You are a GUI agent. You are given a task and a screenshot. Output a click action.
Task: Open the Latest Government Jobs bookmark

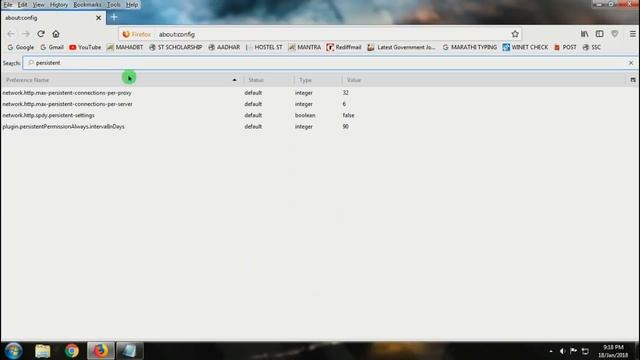[402, 47]
